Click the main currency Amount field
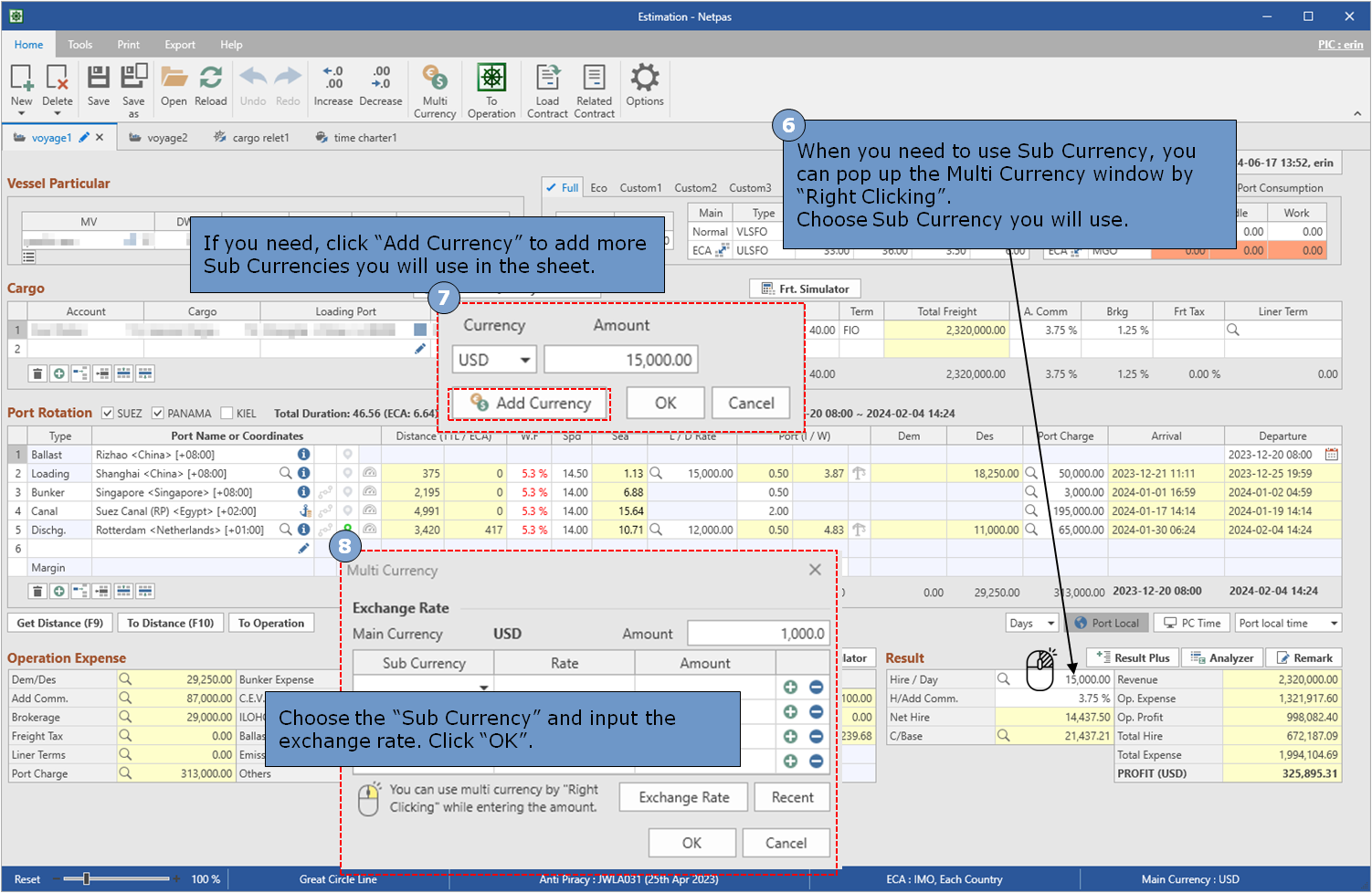 coord(758,634)
